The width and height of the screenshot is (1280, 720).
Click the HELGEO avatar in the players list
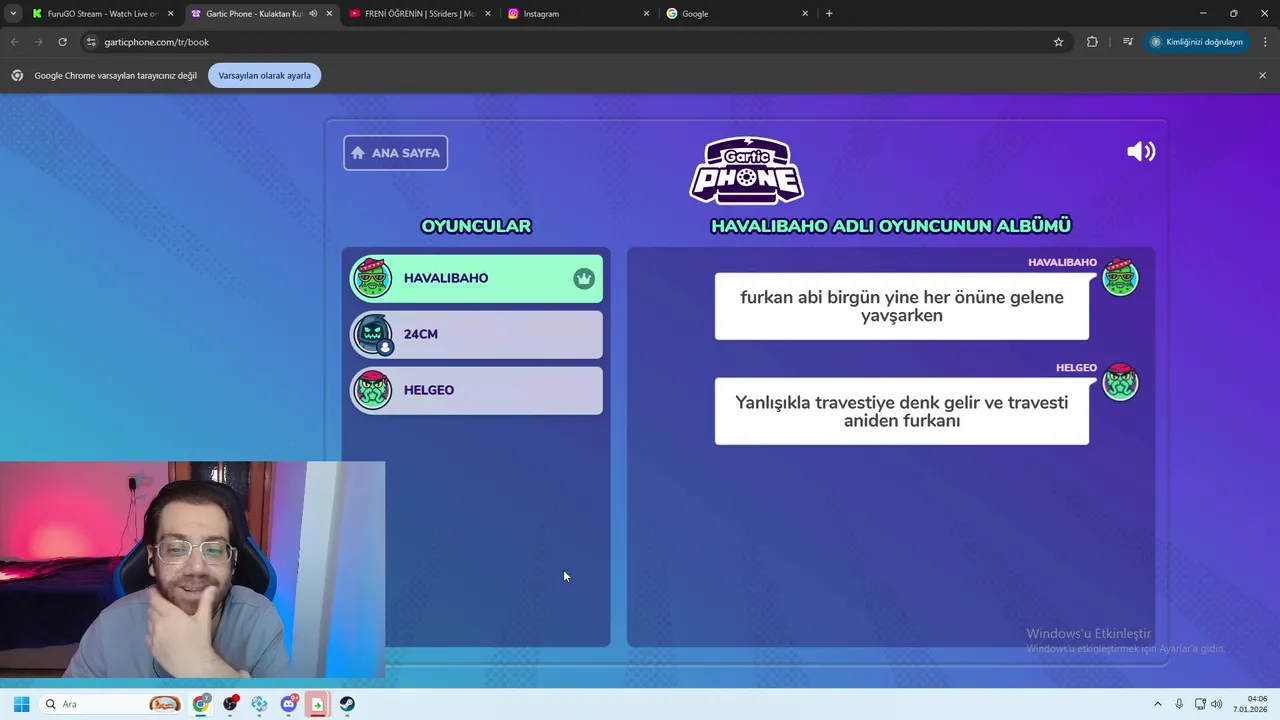tap(373, 390)
